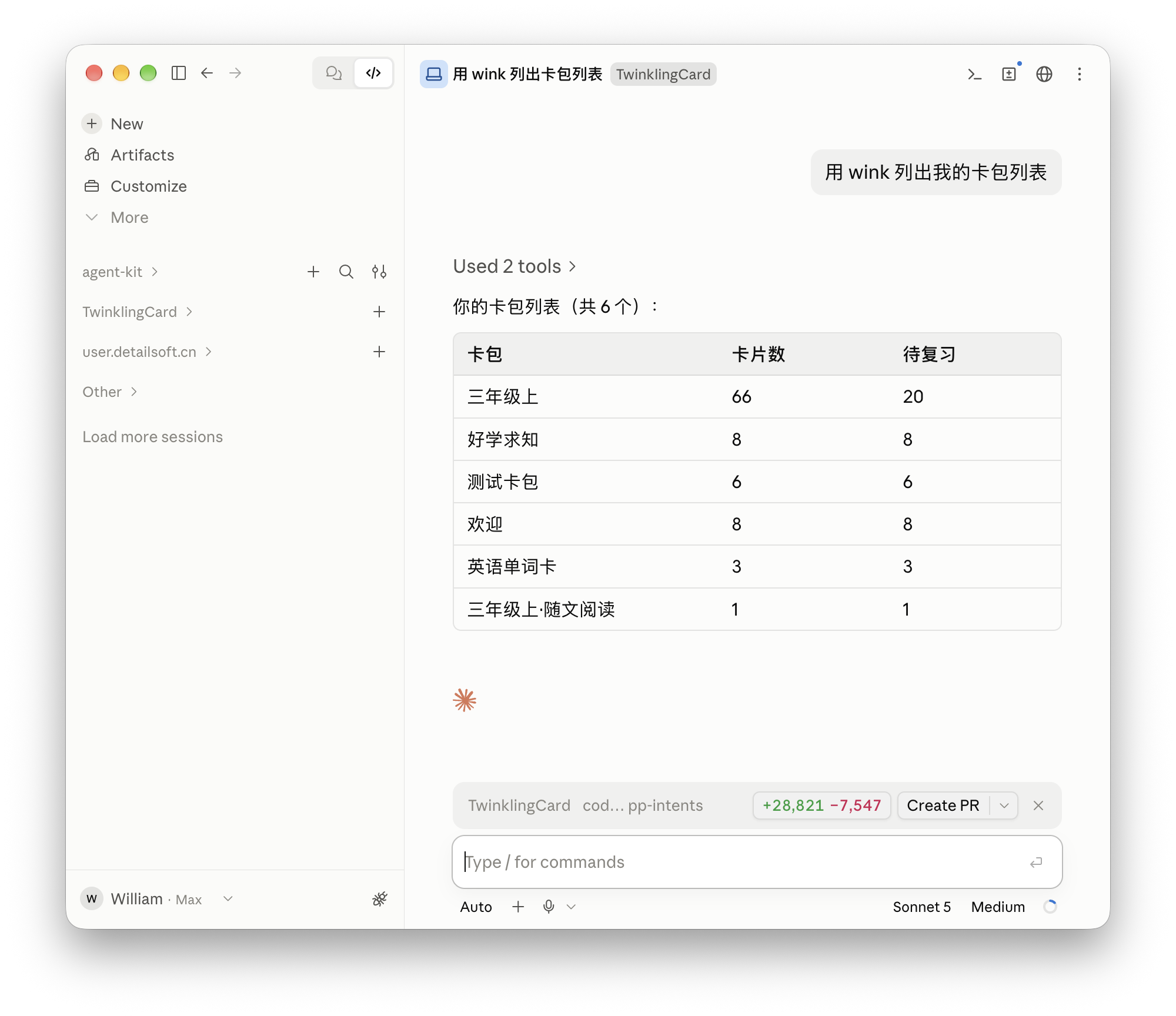
Task: Go back with the left arrow
Action: [x=207, y=73]
